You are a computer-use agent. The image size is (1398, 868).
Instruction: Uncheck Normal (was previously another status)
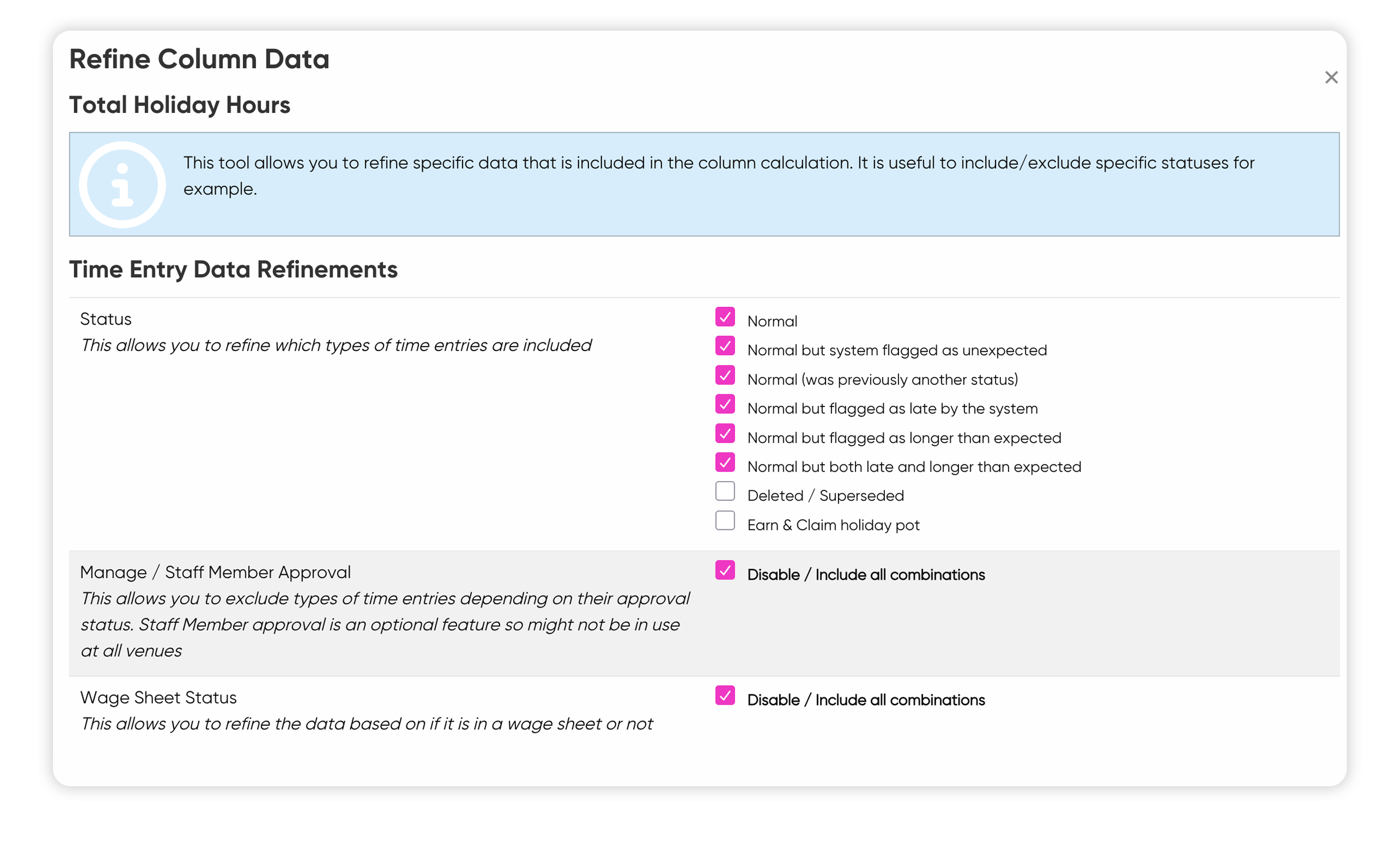point(725,375)
